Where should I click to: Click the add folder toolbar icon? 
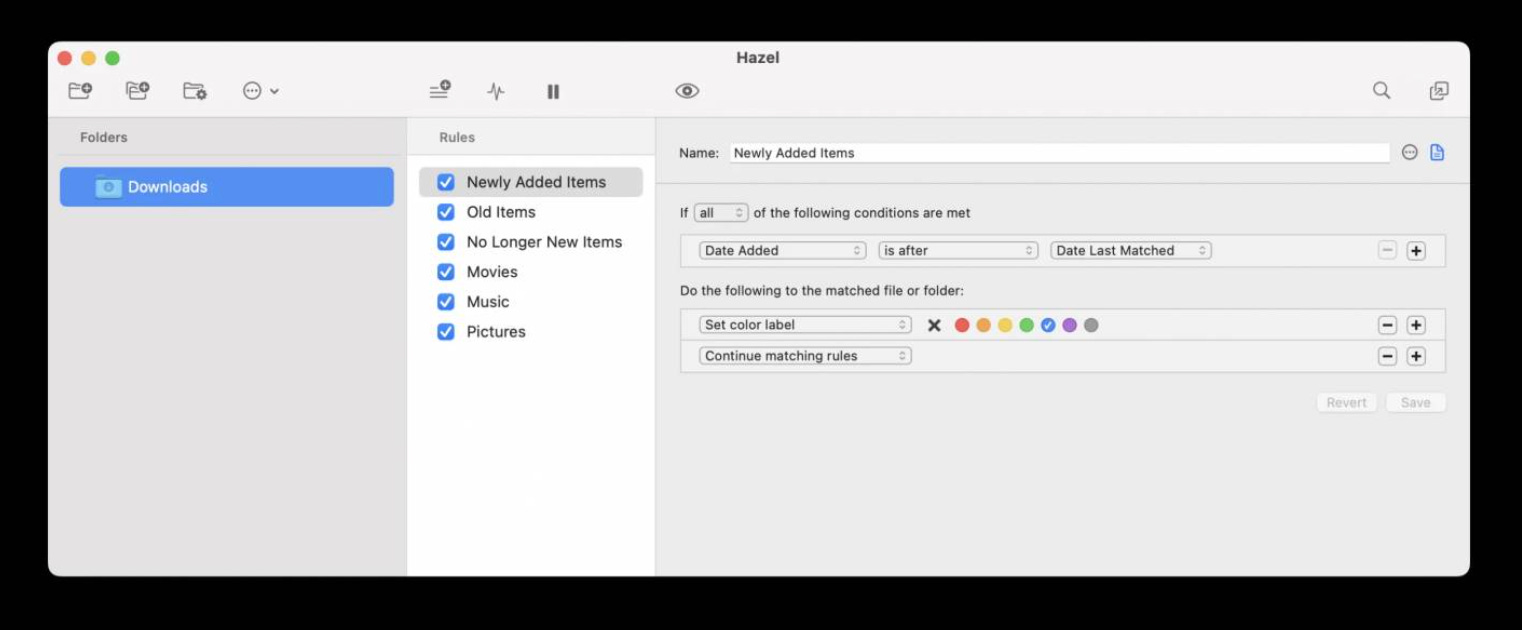80,91
